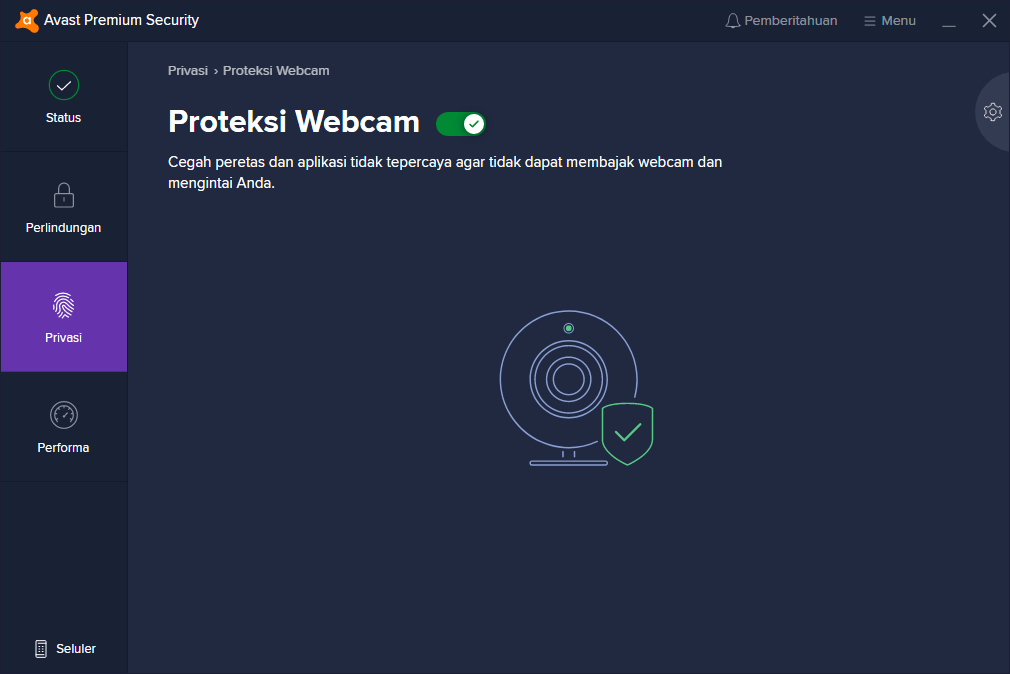Click the Status checkmark circle icon
1010x674 pixels.
pos(64,85)
